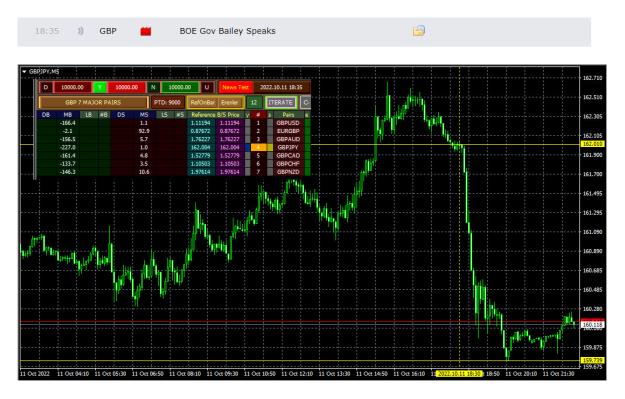Click MS value 10.6
625x399 pixels.
144,172
